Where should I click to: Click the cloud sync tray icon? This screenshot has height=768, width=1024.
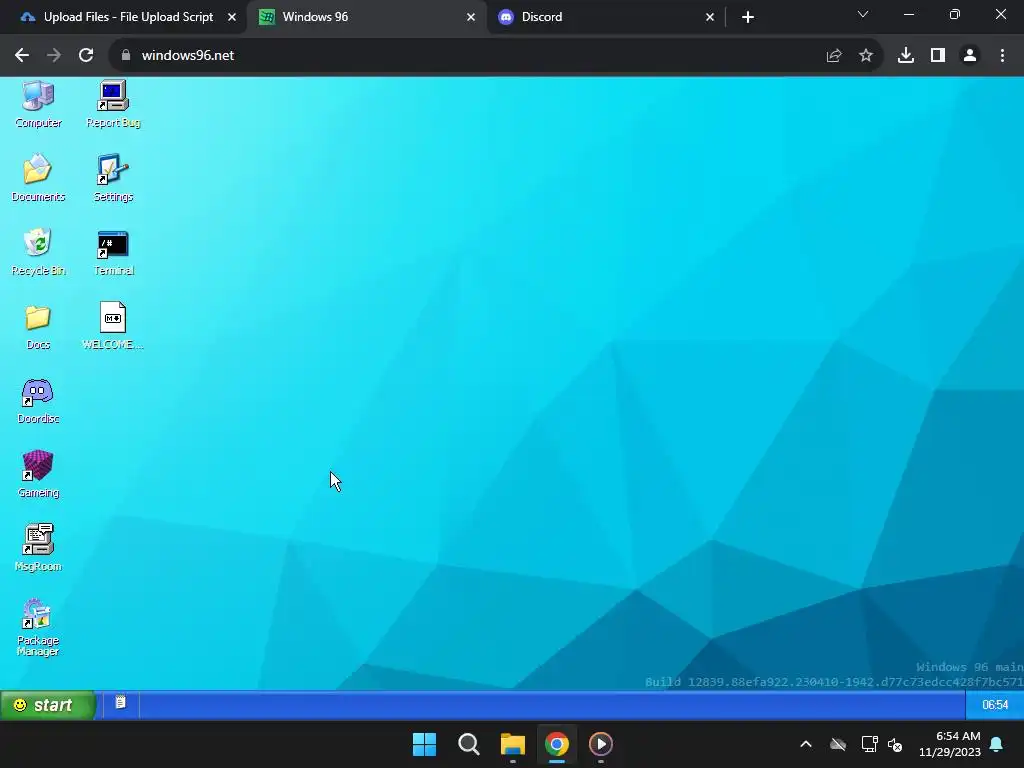[x=838, y=744]
